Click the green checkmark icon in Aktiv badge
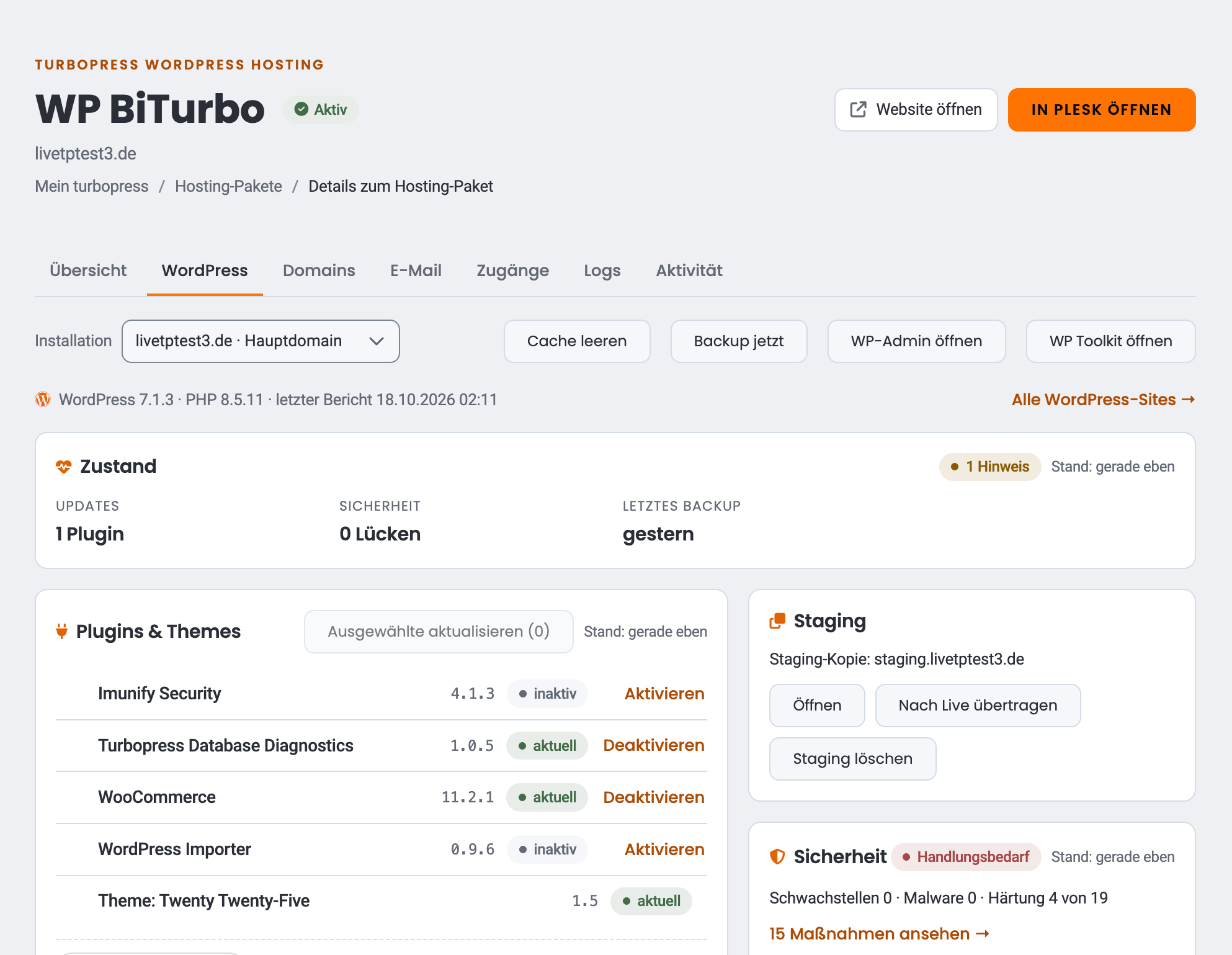 point(301,110)
